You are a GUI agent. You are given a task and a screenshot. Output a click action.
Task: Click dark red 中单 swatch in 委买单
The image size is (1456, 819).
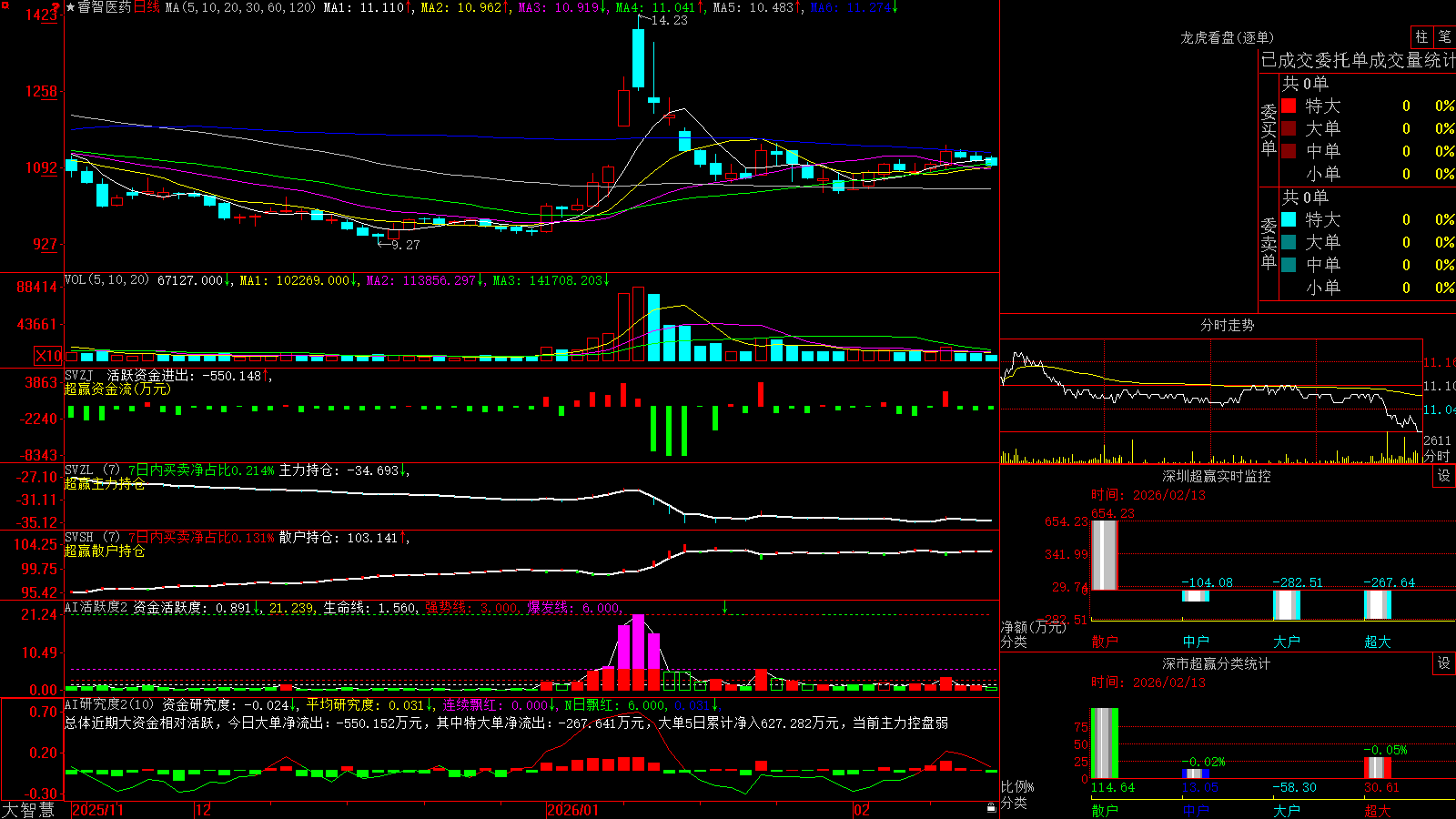(1289, 151)
